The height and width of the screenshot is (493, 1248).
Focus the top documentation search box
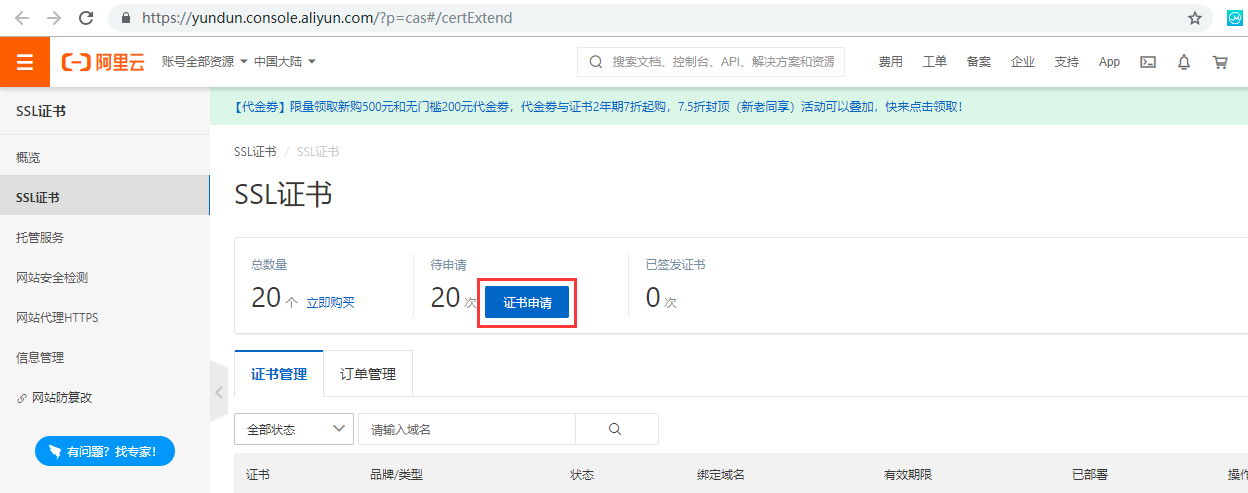(x=722, y=62)
